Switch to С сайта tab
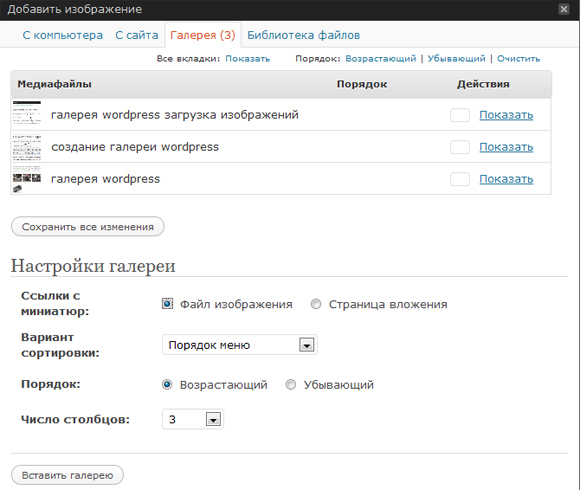Viewport: 580px width, 490px height. (x=136, y=35)
